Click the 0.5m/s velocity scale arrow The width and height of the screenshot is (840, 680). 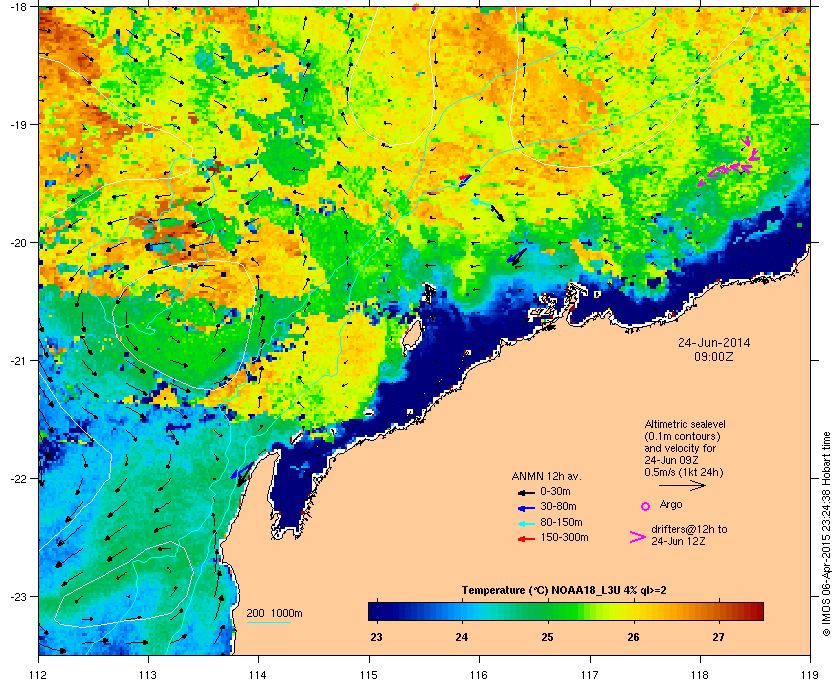[682, 486]
